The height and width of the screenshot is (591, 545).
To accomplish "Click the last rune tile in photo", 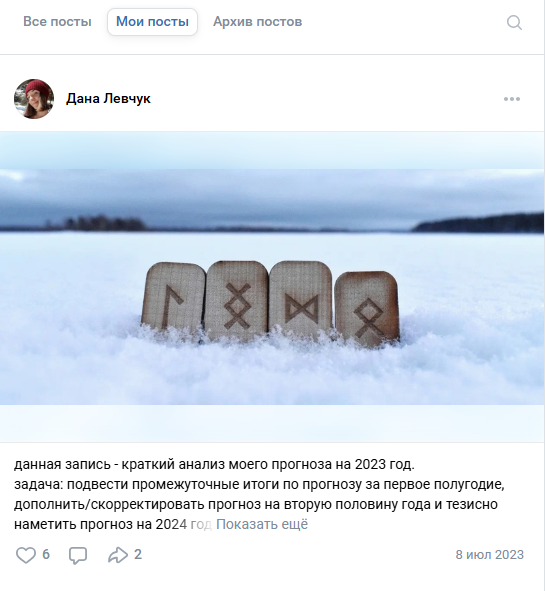I will click(367, 307).
